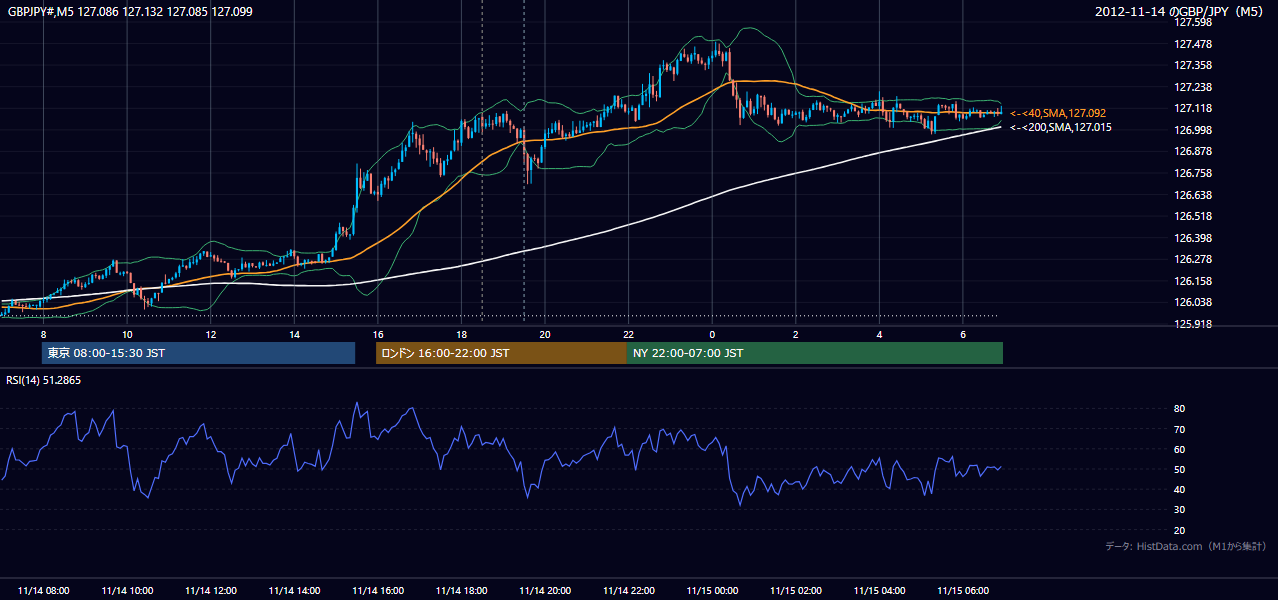Click hour tick 10 under the price chart

pos(127,334)
